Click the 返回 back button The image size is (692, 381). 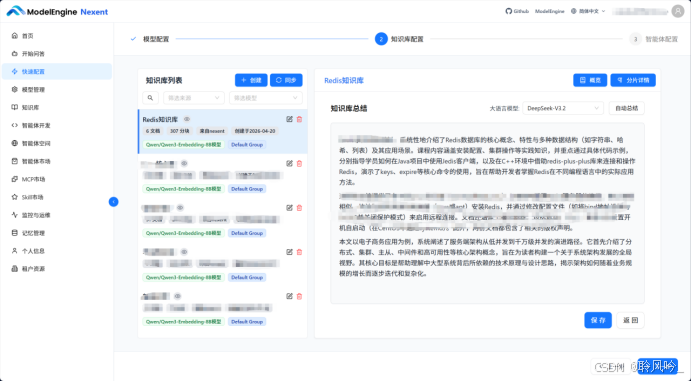coord(630,320)
